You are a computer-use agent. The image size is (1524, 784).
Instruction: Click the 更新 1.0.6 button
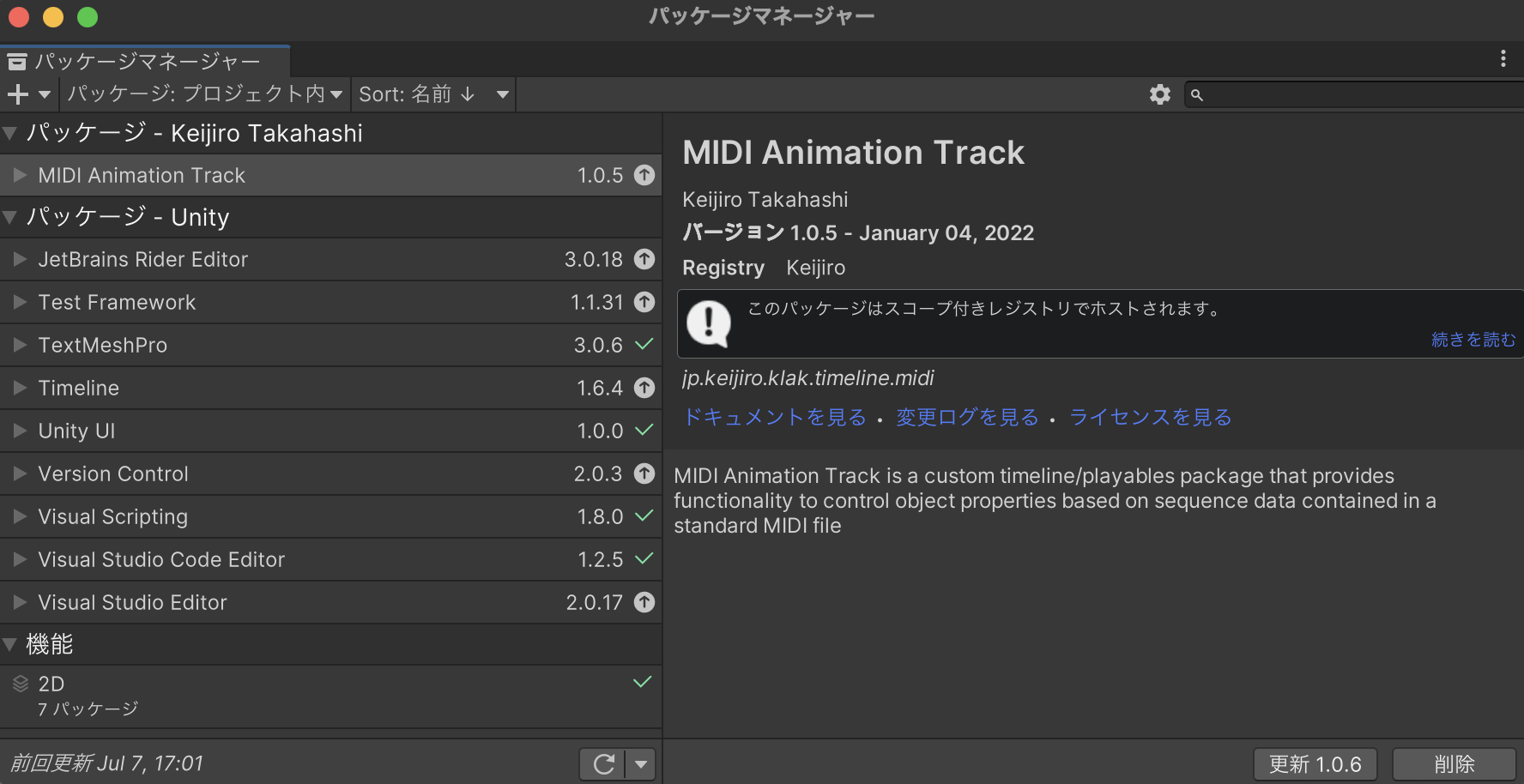point(1315,763)
